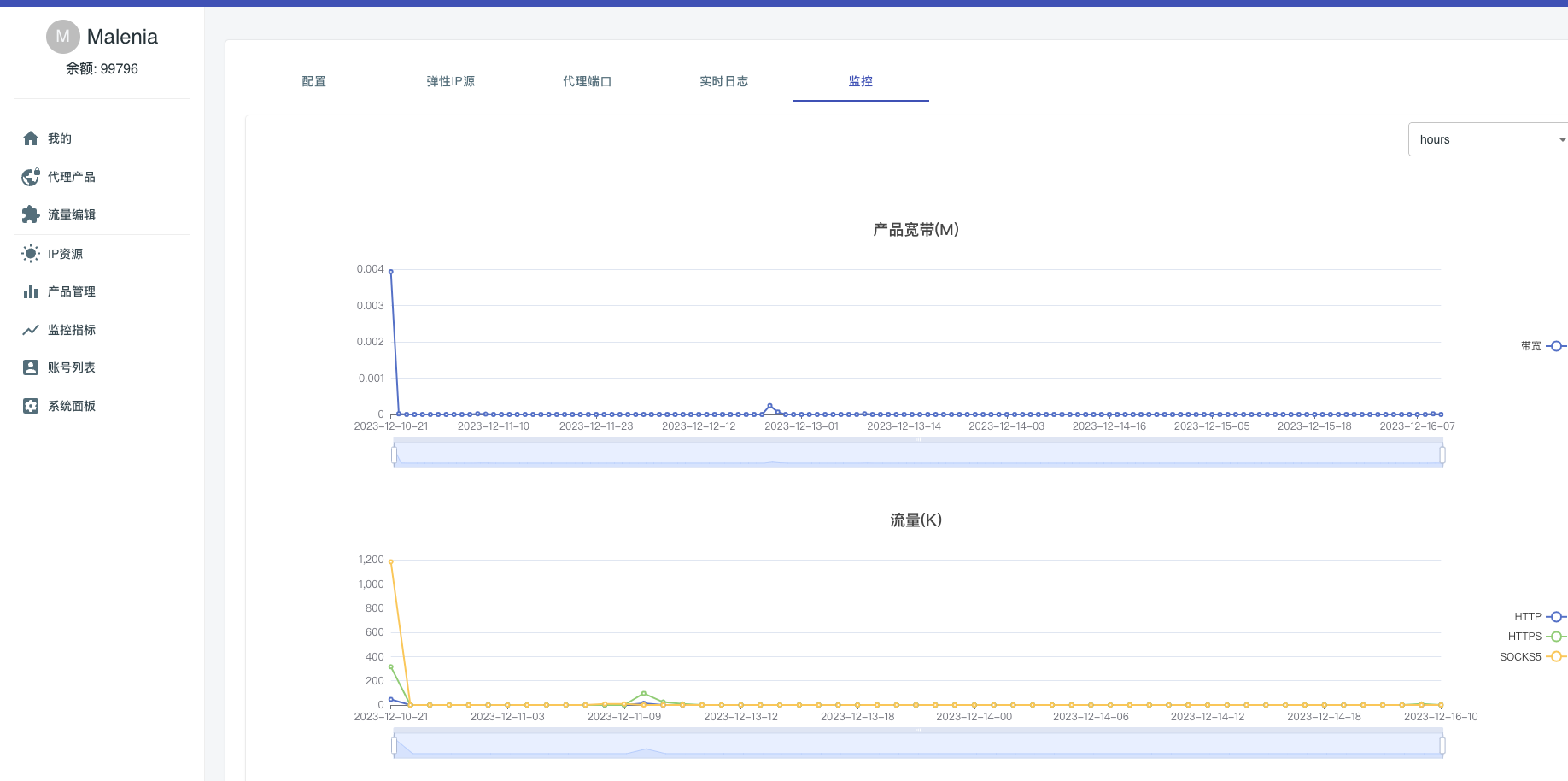Click the bar chart icon for 产品管理
Screen dimensions: 1568x781
coord(31,291)
